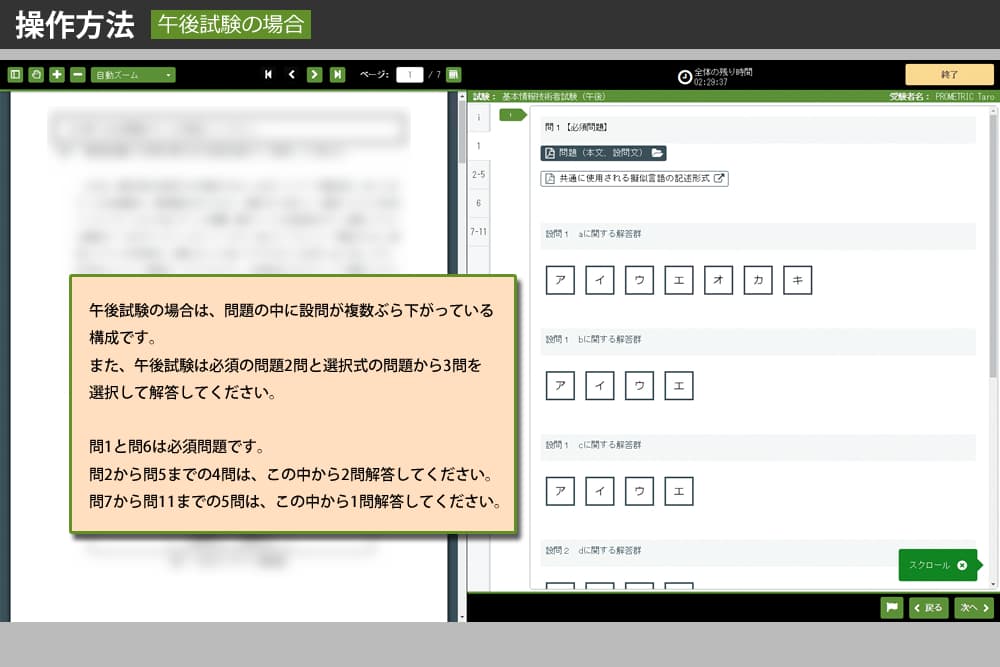This screenshot has height=667, width=1000.
Task: Switch to question tab 2-5
Action: (x=478, y=175)
